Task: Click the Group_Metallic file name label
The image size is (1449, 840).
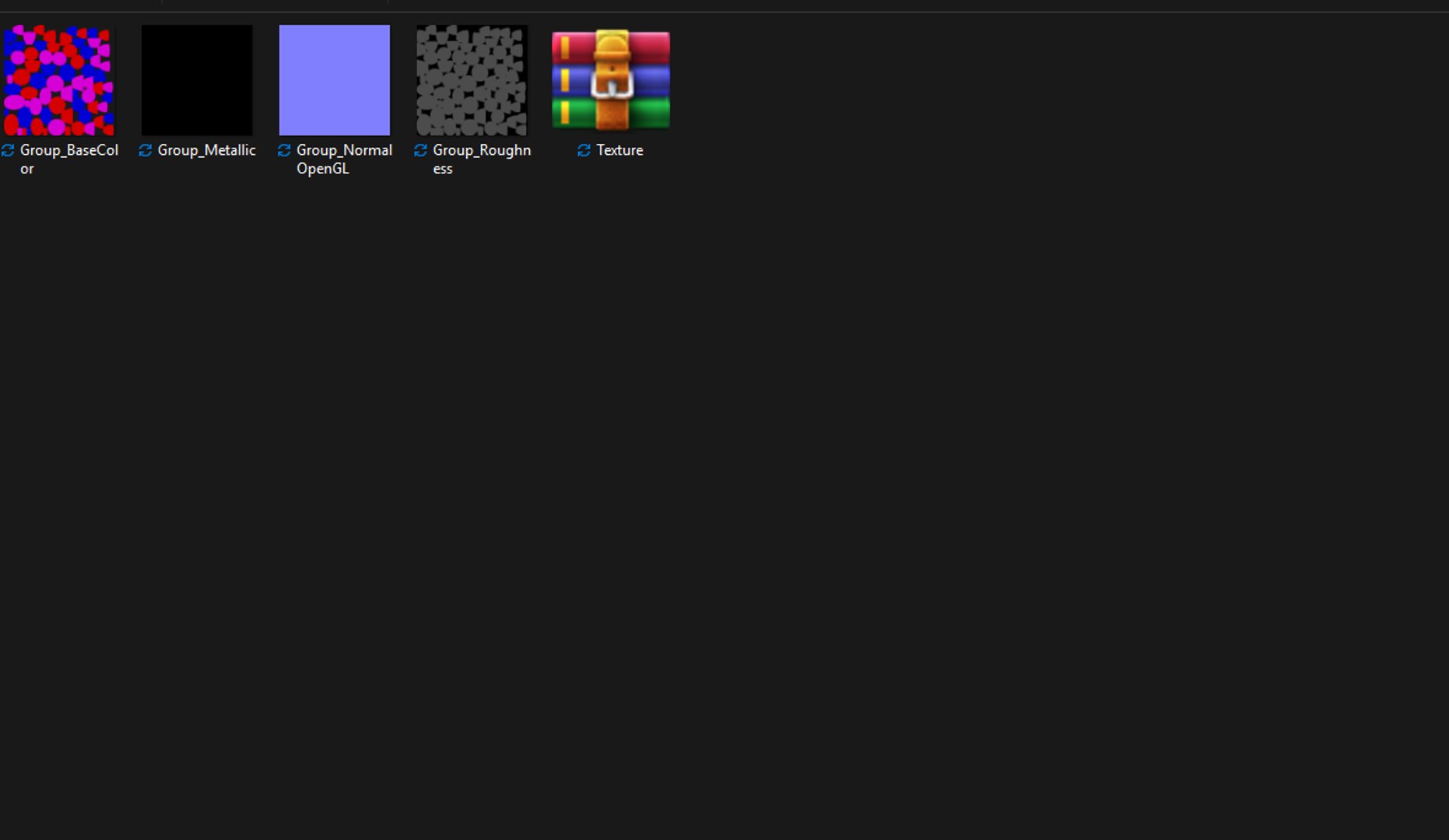Action: point(207,150)
